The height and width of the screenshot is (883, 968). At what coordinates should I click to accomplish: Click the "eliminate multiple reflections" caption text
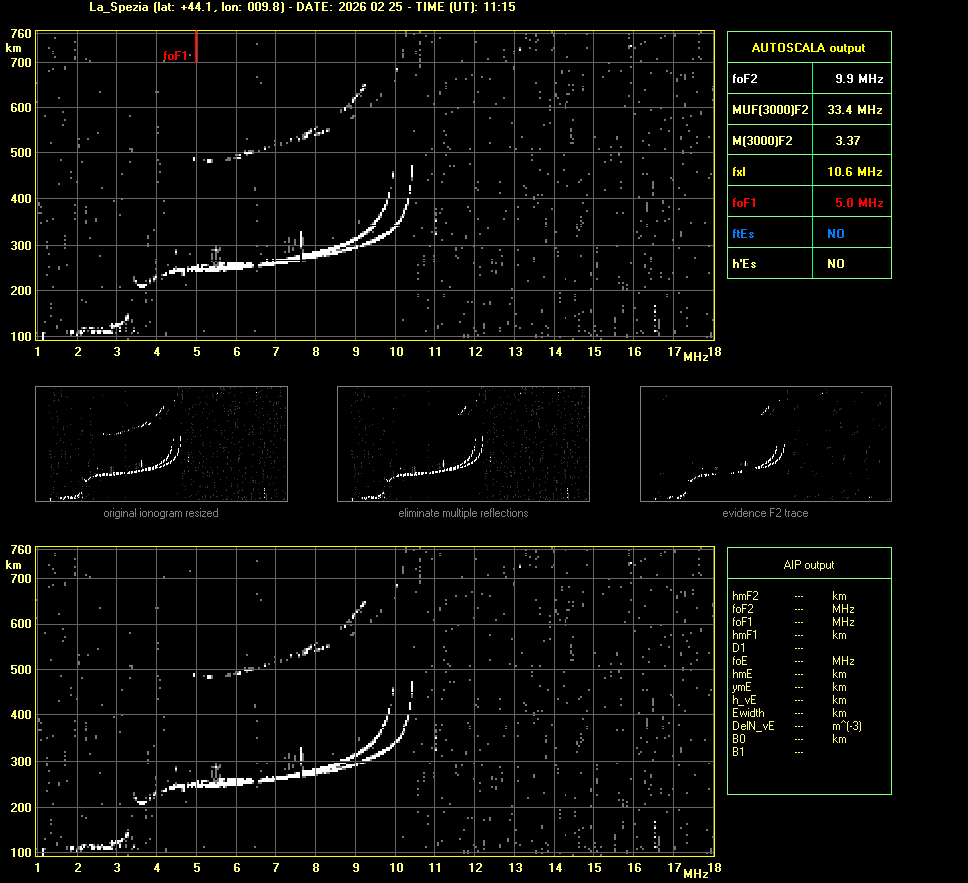point(463,513)
